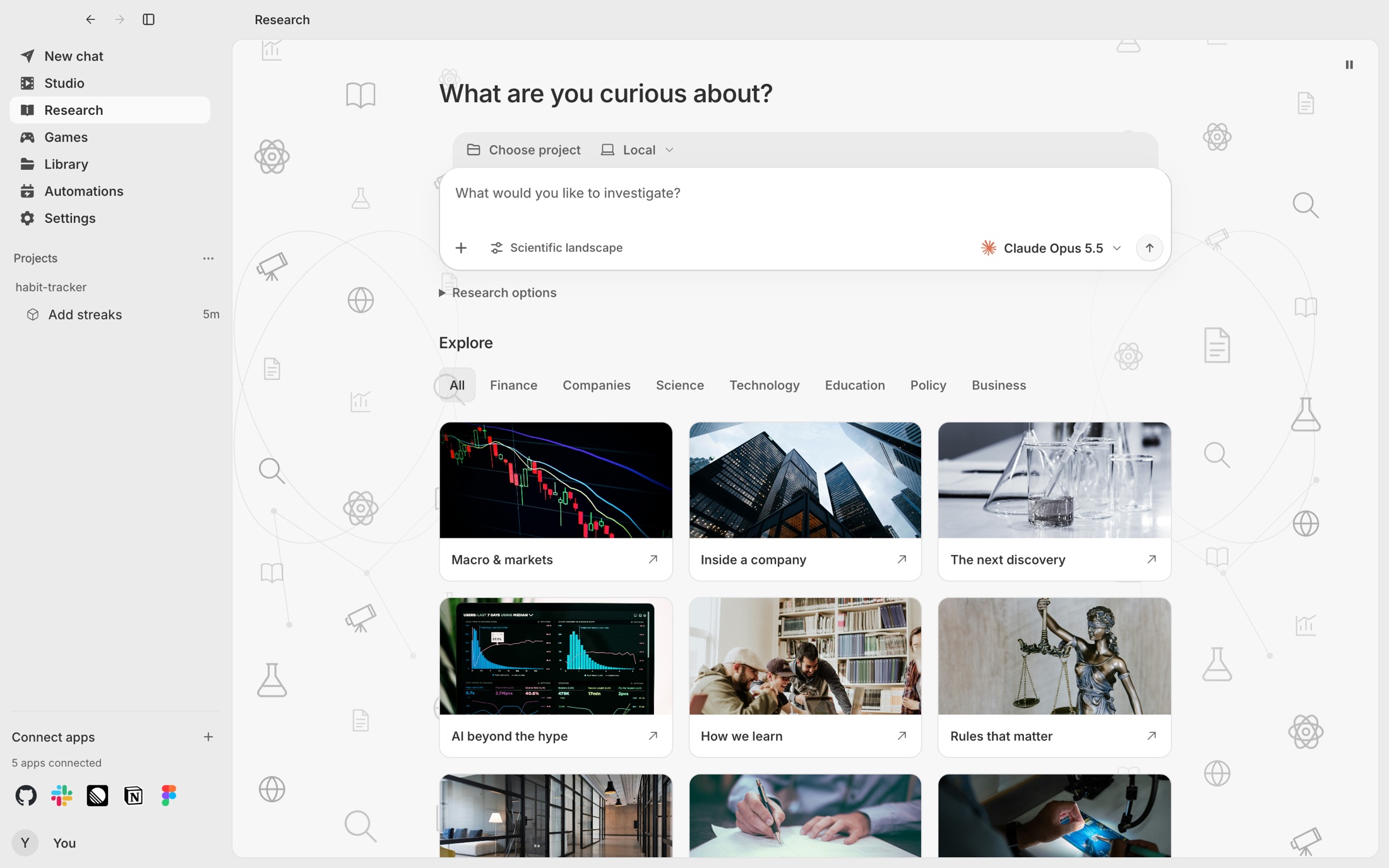This screenshot has height=868, width=1389.
Task: Open the Macro & markets arrow icon
Action: pos(653,559)
